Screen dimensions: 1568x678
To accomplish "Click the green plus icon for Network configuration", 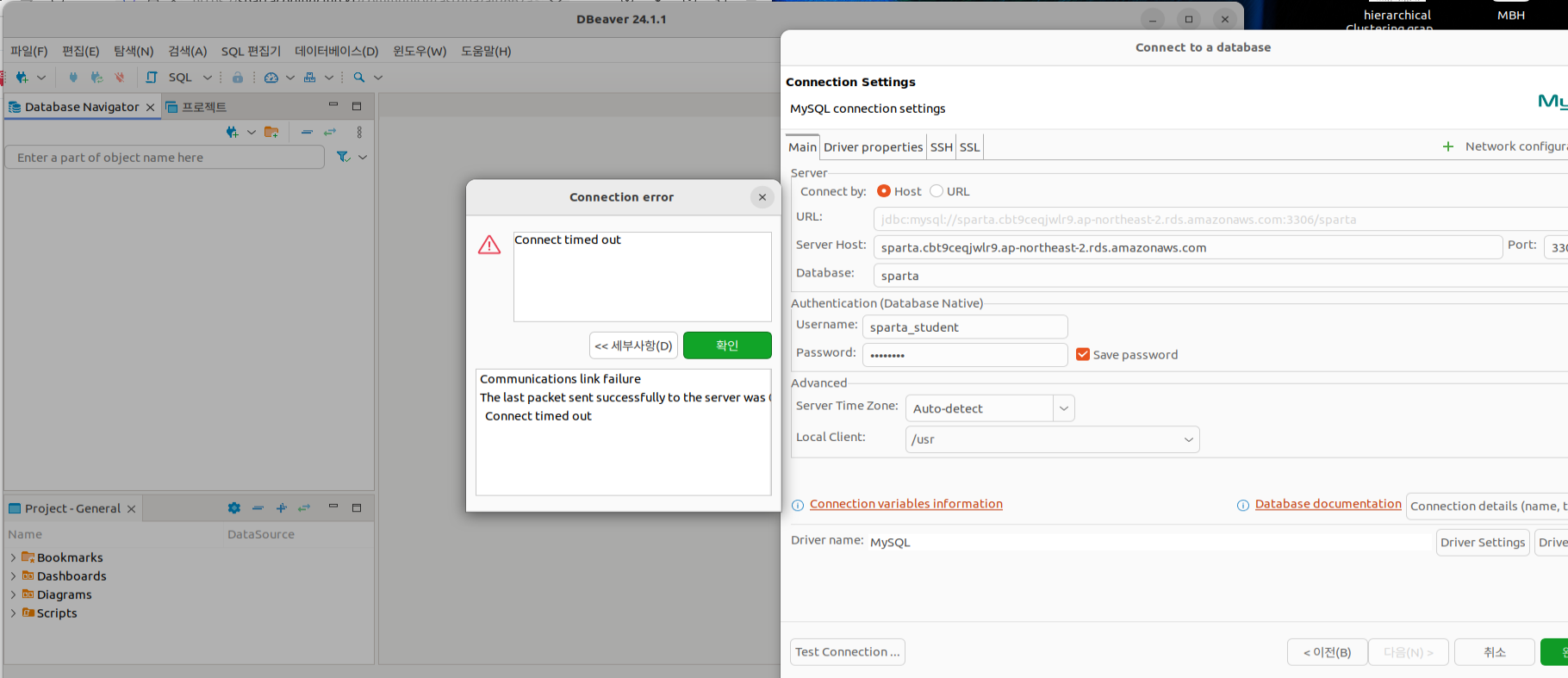I will tap(1448, 146).
